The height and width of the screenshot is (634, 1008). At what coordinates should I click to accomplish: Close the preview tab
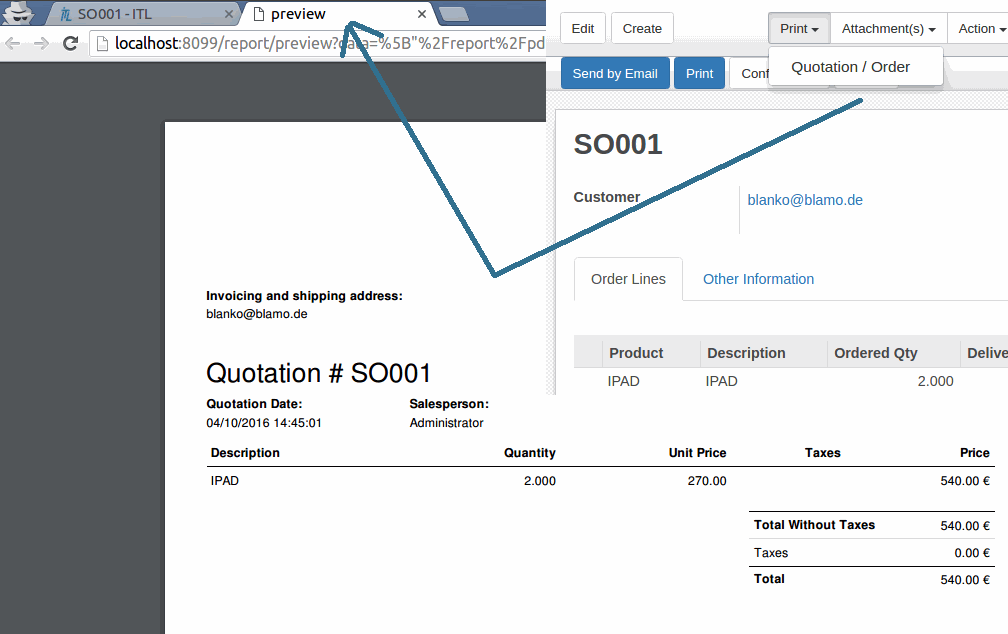click(x=422, y=15)
